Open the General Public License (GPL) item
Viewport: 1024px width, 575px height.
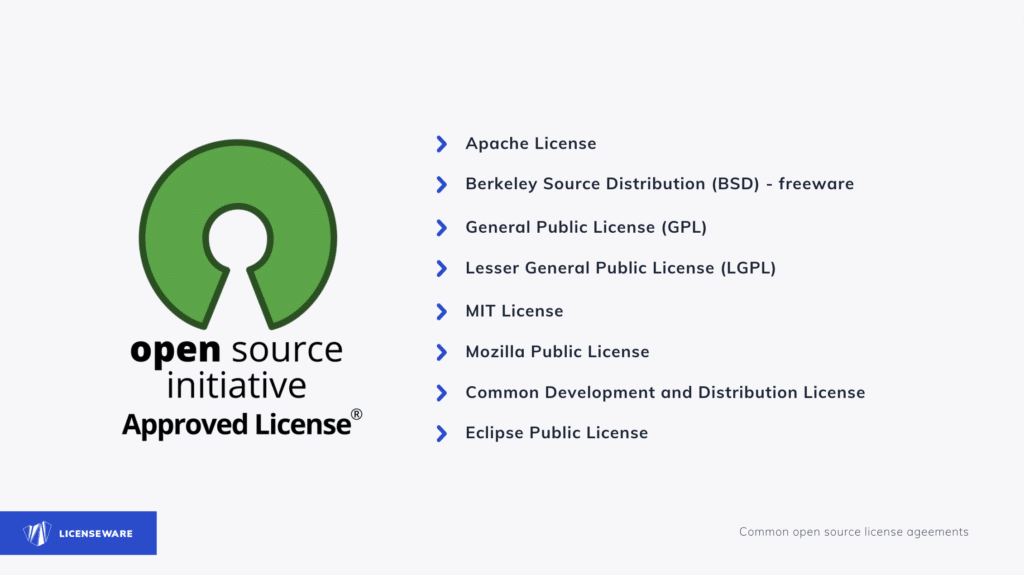click(586, 227)
